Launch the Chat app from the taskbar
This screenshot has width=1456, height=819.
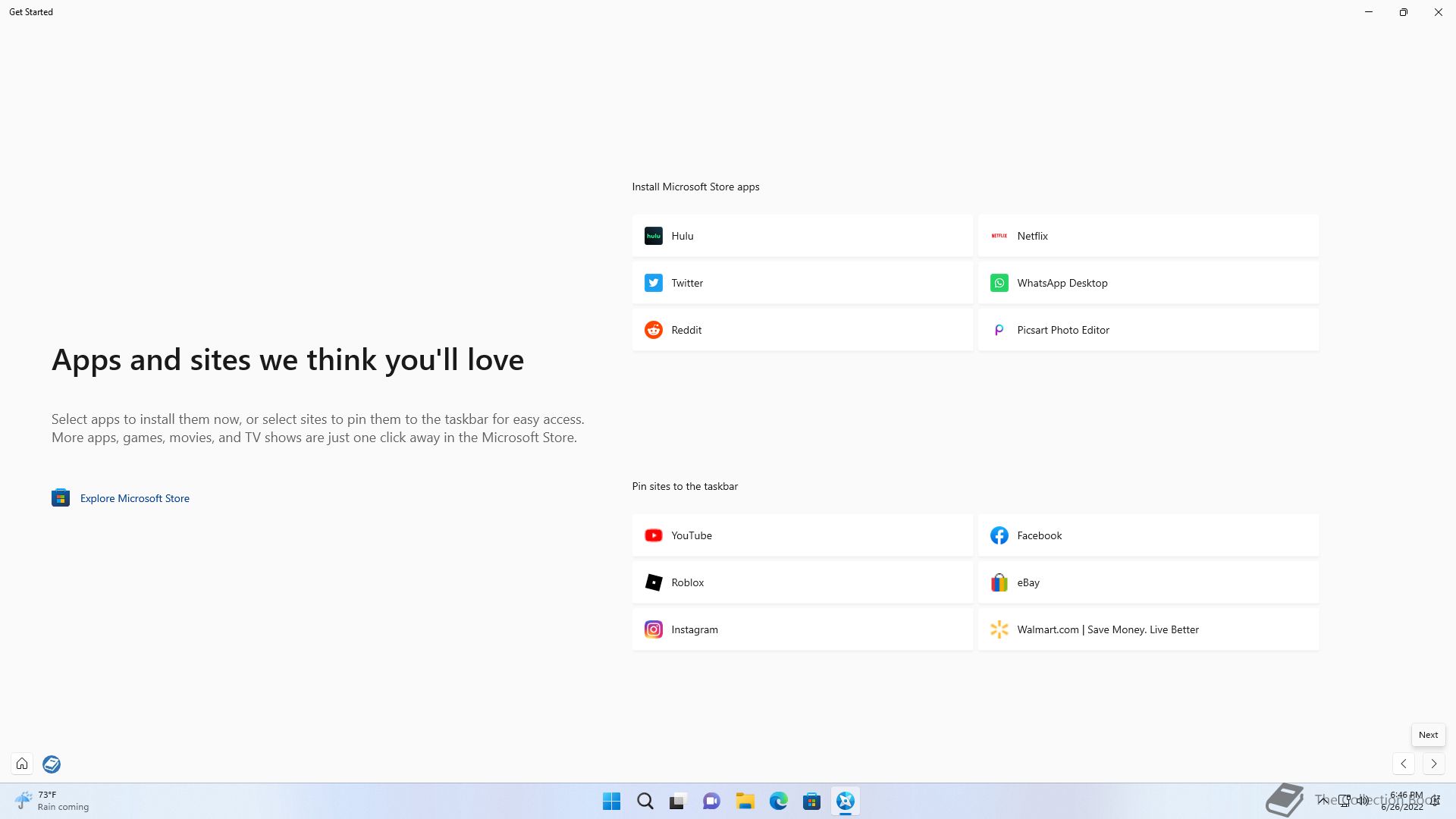tap(711, 801)
